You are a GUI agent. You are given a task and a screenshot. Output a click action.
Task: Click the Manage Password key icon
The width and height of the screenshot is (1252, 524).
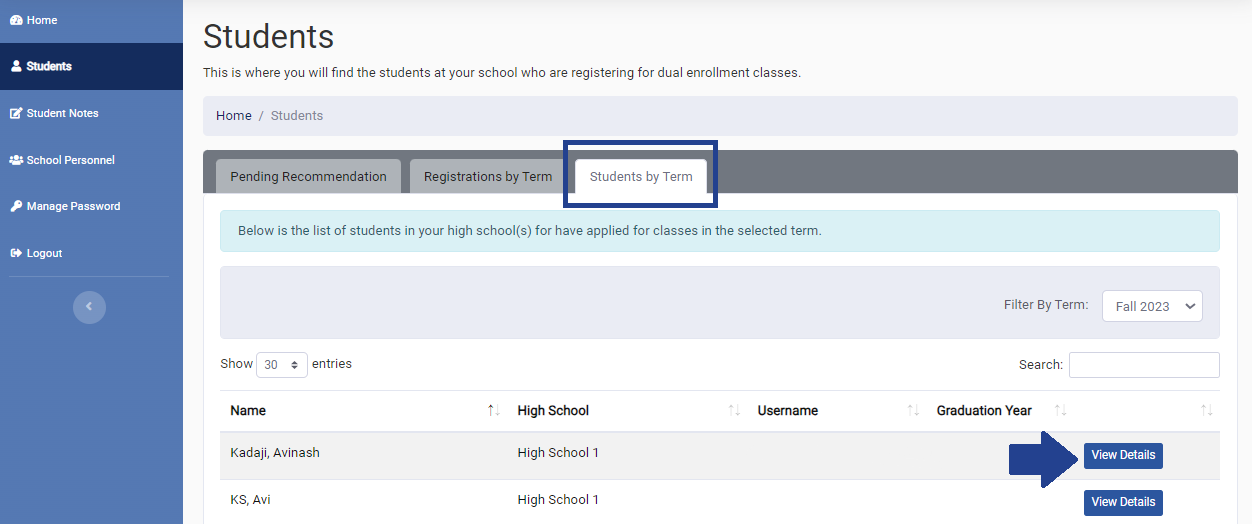16,206
